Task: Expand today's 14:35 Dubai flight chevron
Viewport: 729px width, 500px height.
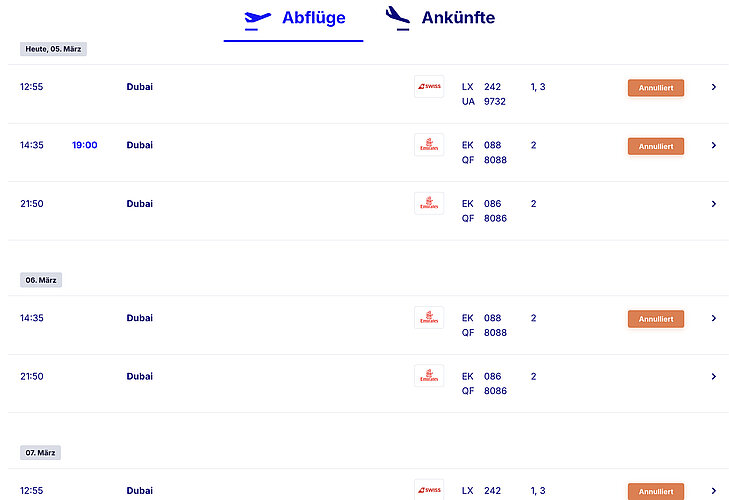Action: click(713, 145)
